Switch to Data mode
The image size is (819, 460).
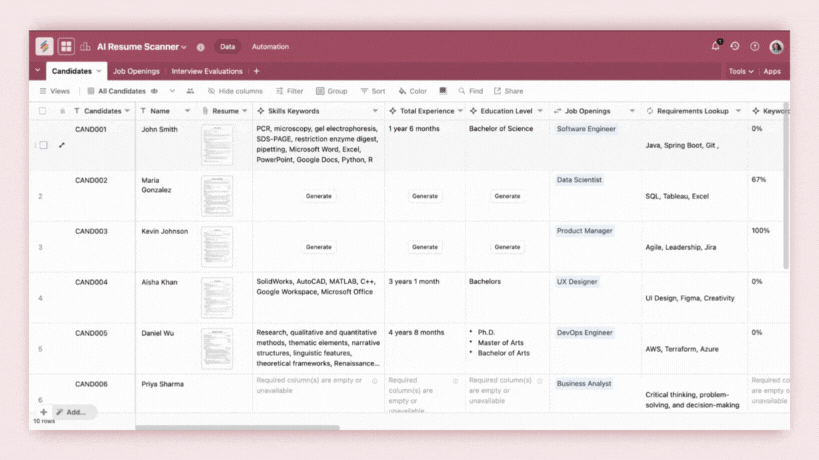point(227,46)
